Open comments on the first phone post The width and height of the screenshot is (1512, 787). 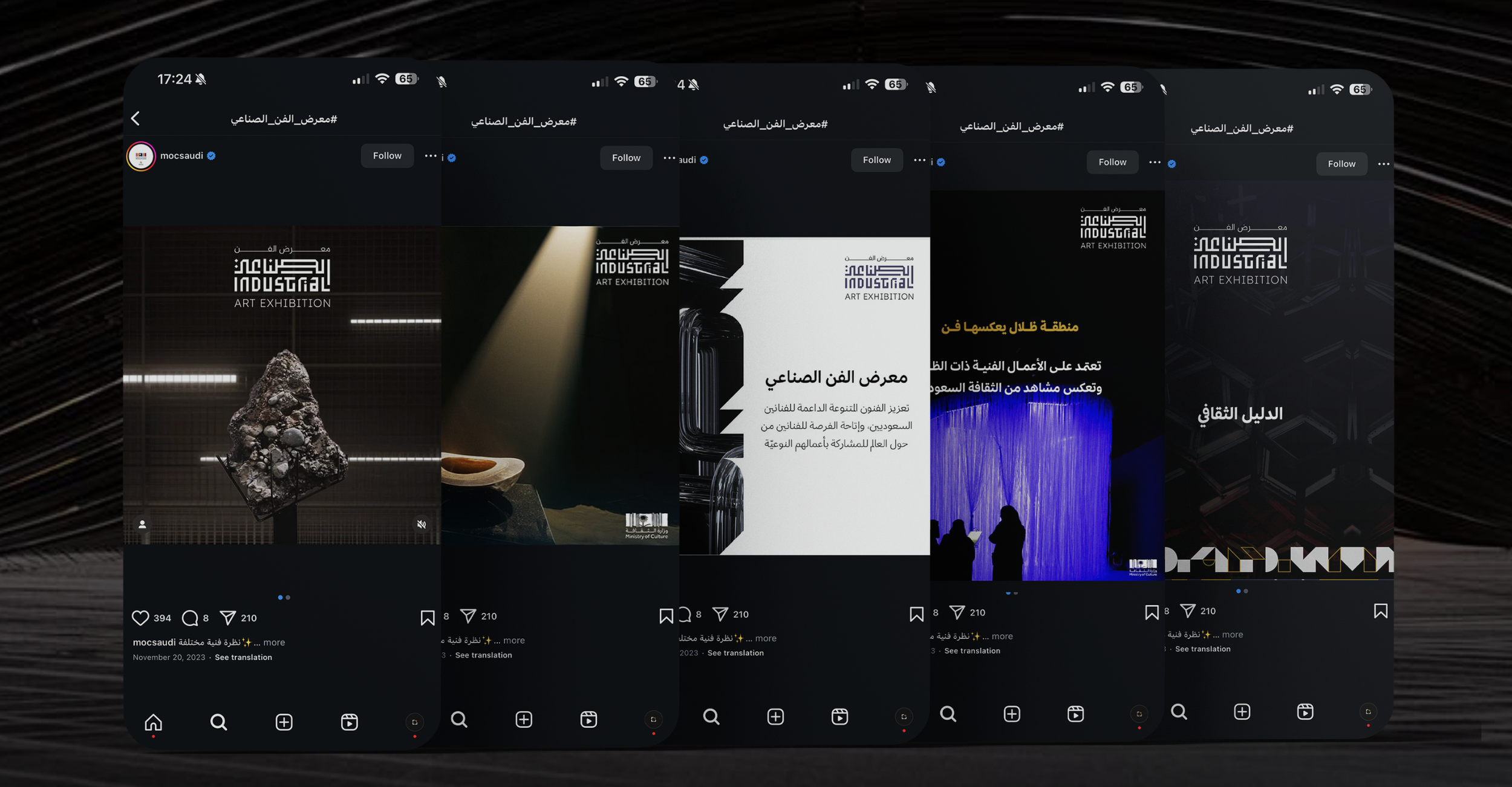point(190,618)
